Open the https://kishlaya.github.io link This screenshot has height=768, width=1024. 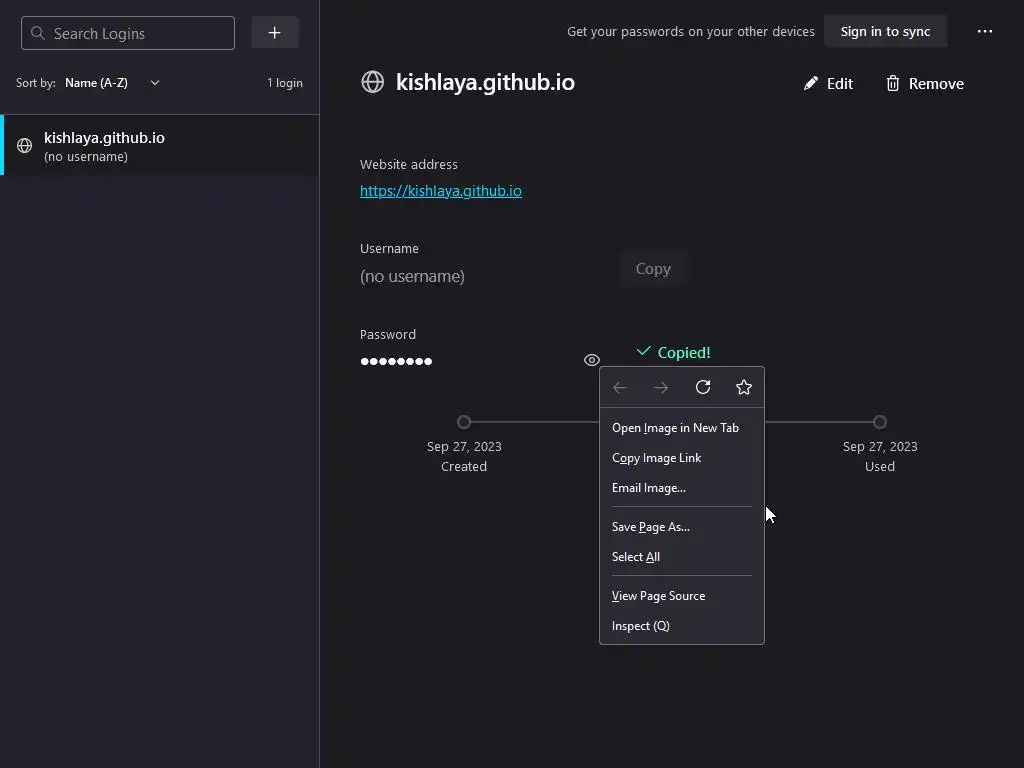[x=440, y=191]
